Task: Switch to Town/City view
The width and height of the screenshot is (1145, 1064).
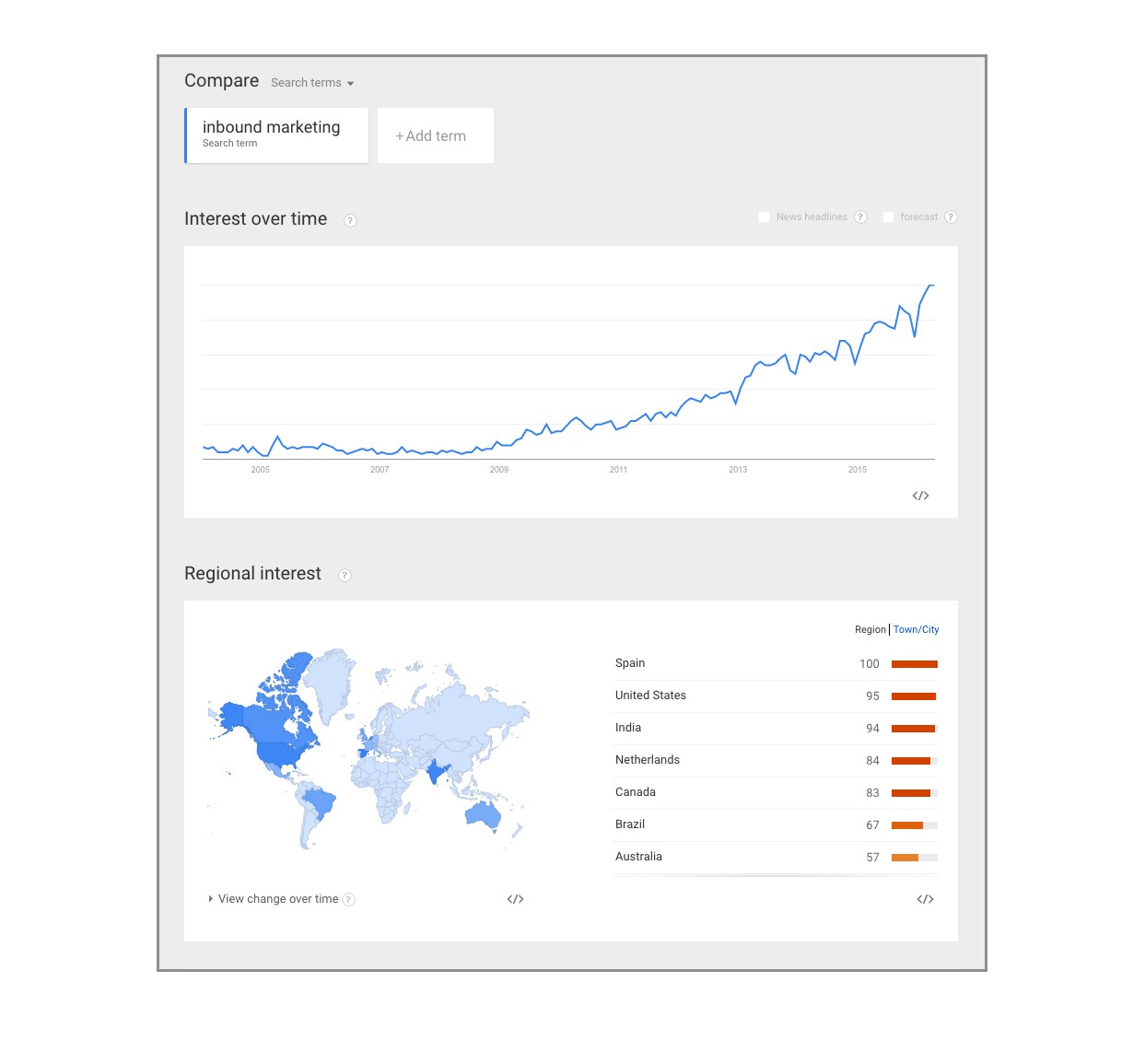Action: point(916,630)
